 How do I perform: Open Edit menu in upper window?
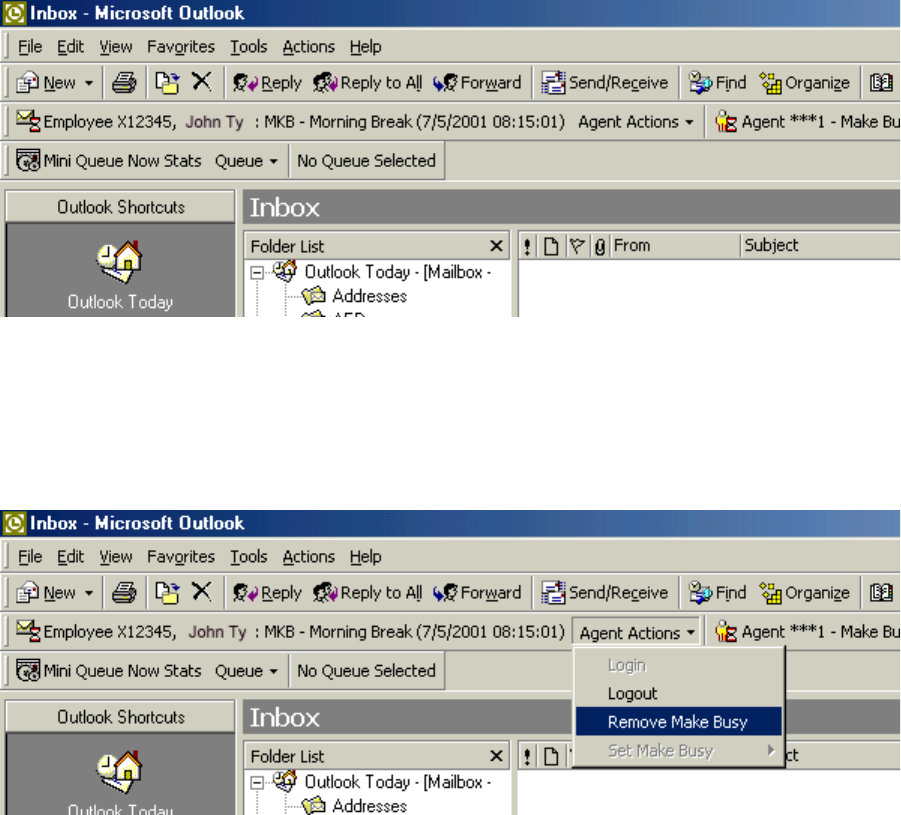[71, 47]
